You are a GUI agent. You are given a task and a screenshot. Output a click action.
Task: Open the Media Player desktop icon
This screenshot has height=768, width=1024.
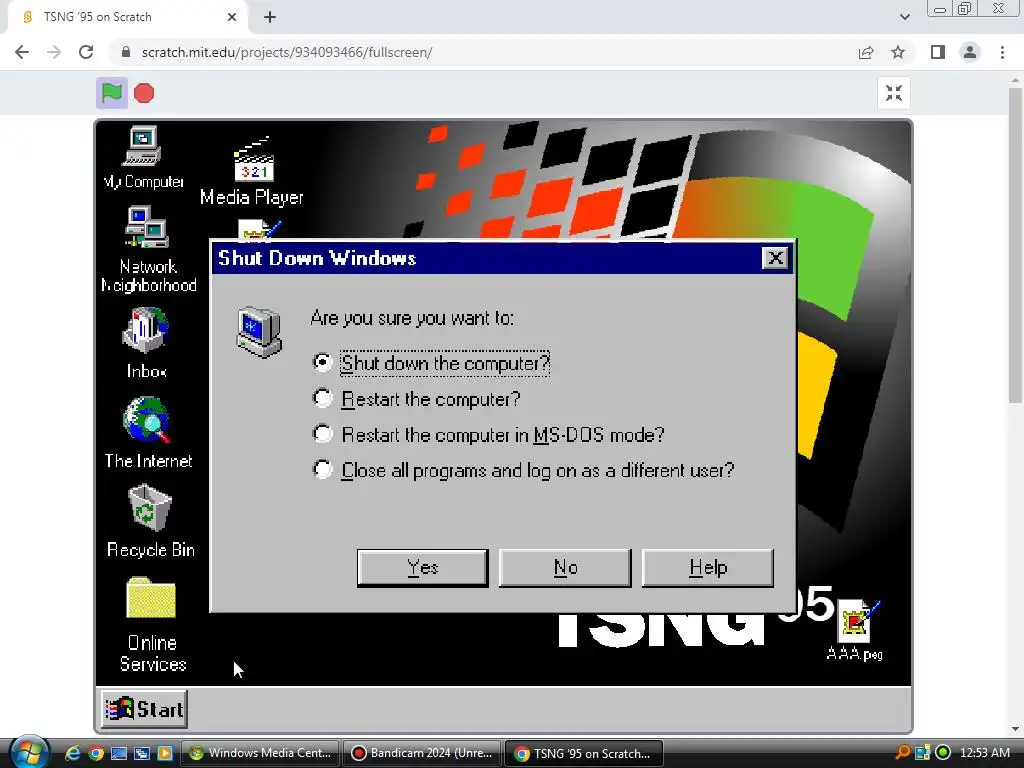point(252,172)
